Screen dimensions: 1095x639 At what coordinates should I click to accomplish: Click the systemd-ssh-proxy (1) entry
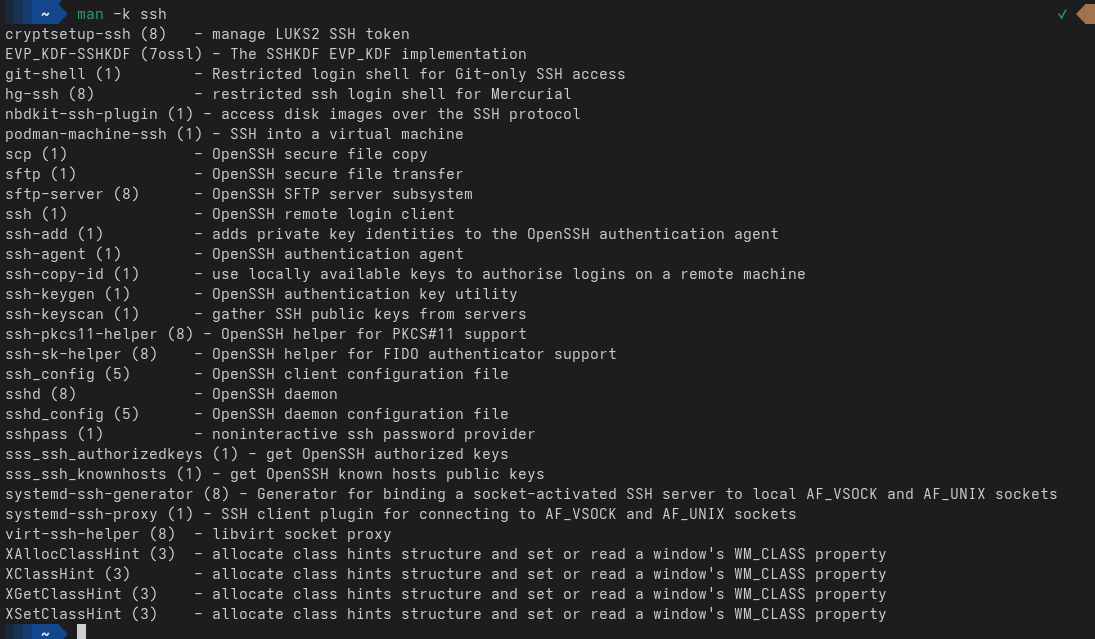99,514
